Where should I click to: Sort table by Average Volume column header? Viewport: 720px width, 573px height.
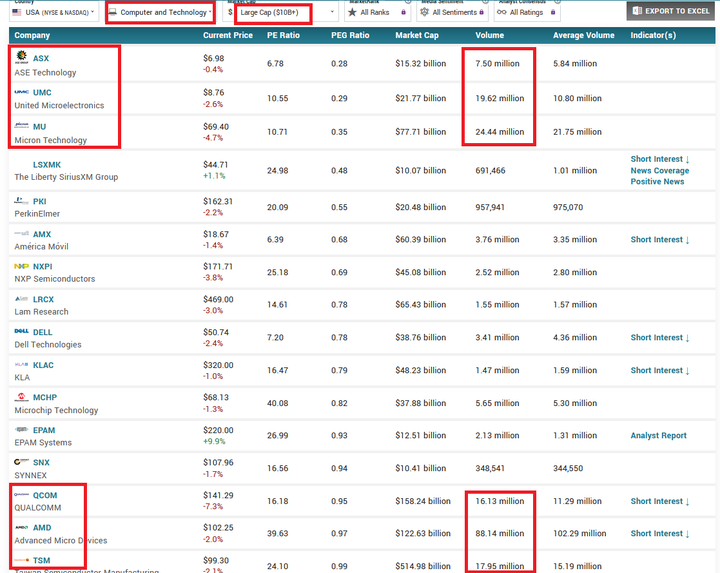[583, 35]
